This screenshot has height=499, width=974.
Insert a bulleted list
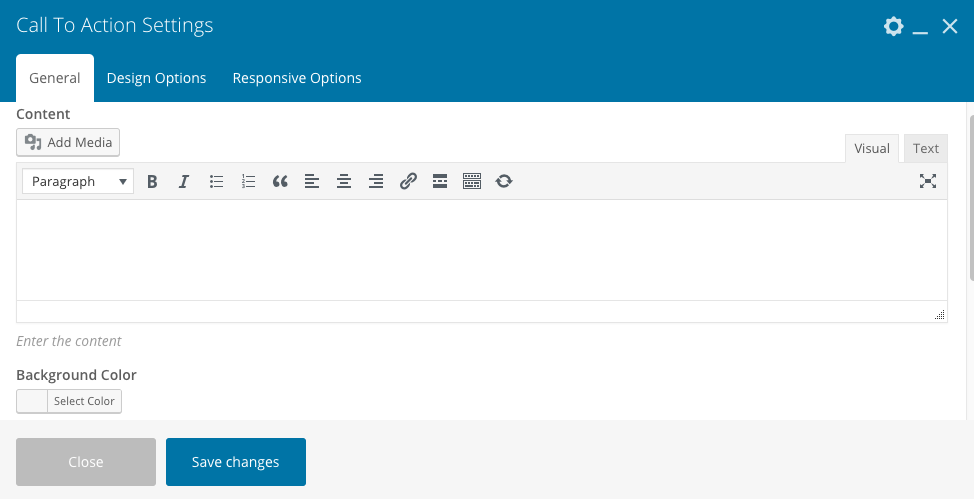(216, 181)
